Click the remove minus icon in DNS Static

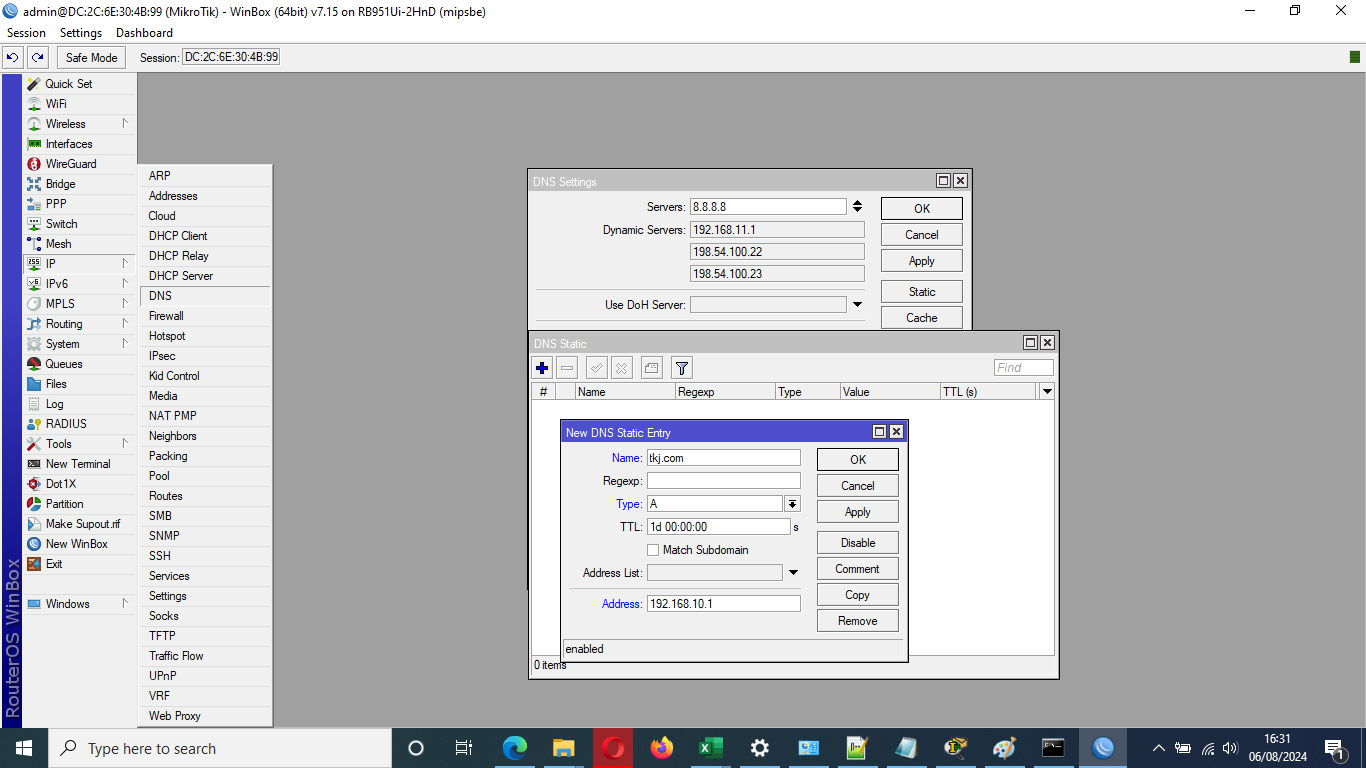tap(567, 368)
